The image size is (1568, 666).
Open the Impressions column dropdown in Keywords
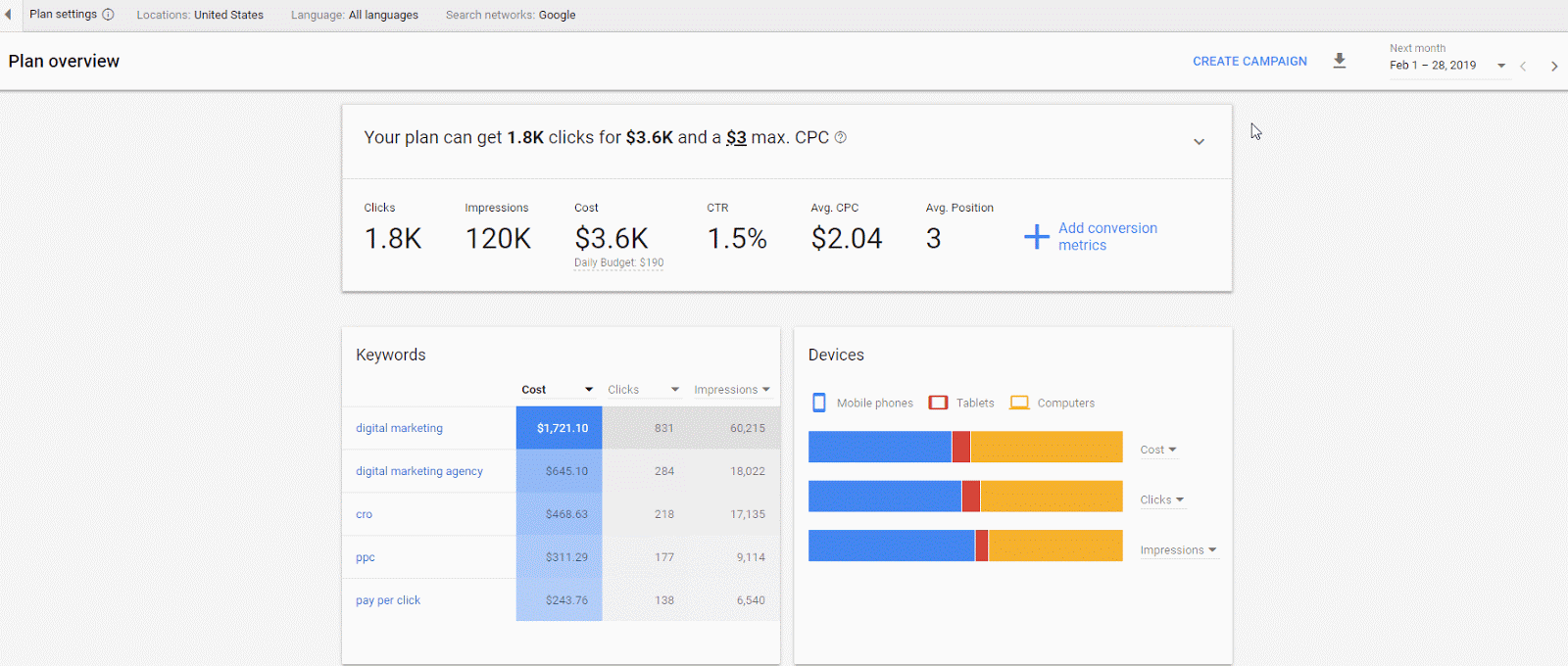765,390
